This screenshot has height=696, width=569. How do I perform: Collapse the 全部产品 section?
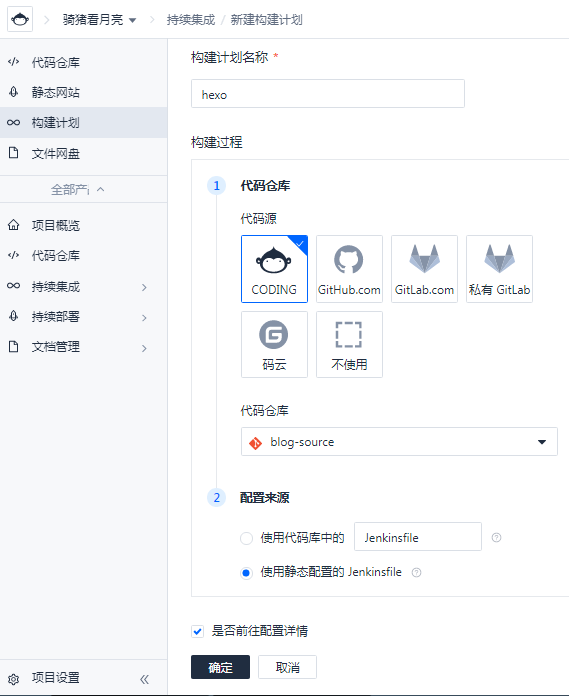78,190
